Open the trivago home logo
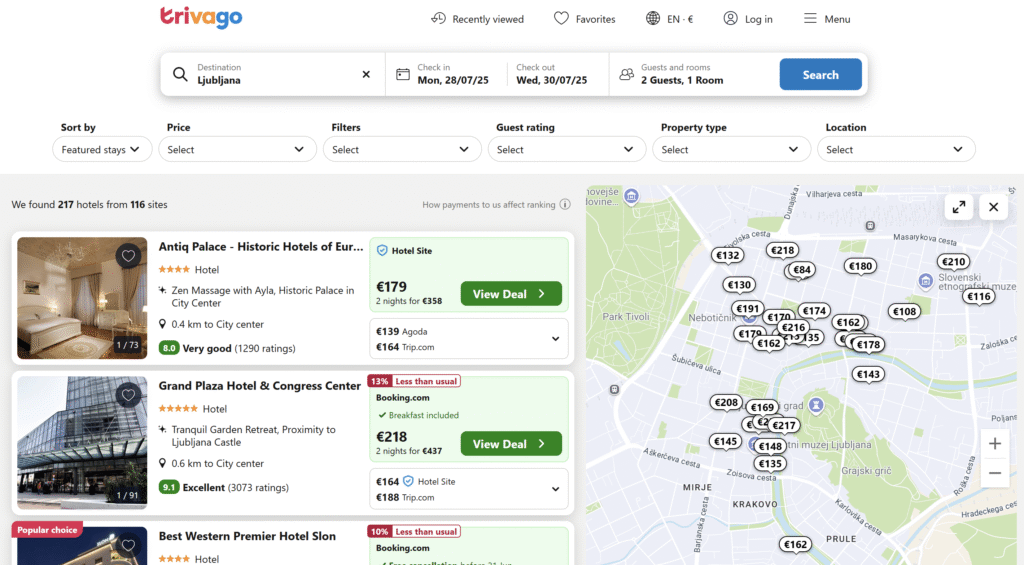This screenshot has height=565, width=1024. tap(201, 18)
